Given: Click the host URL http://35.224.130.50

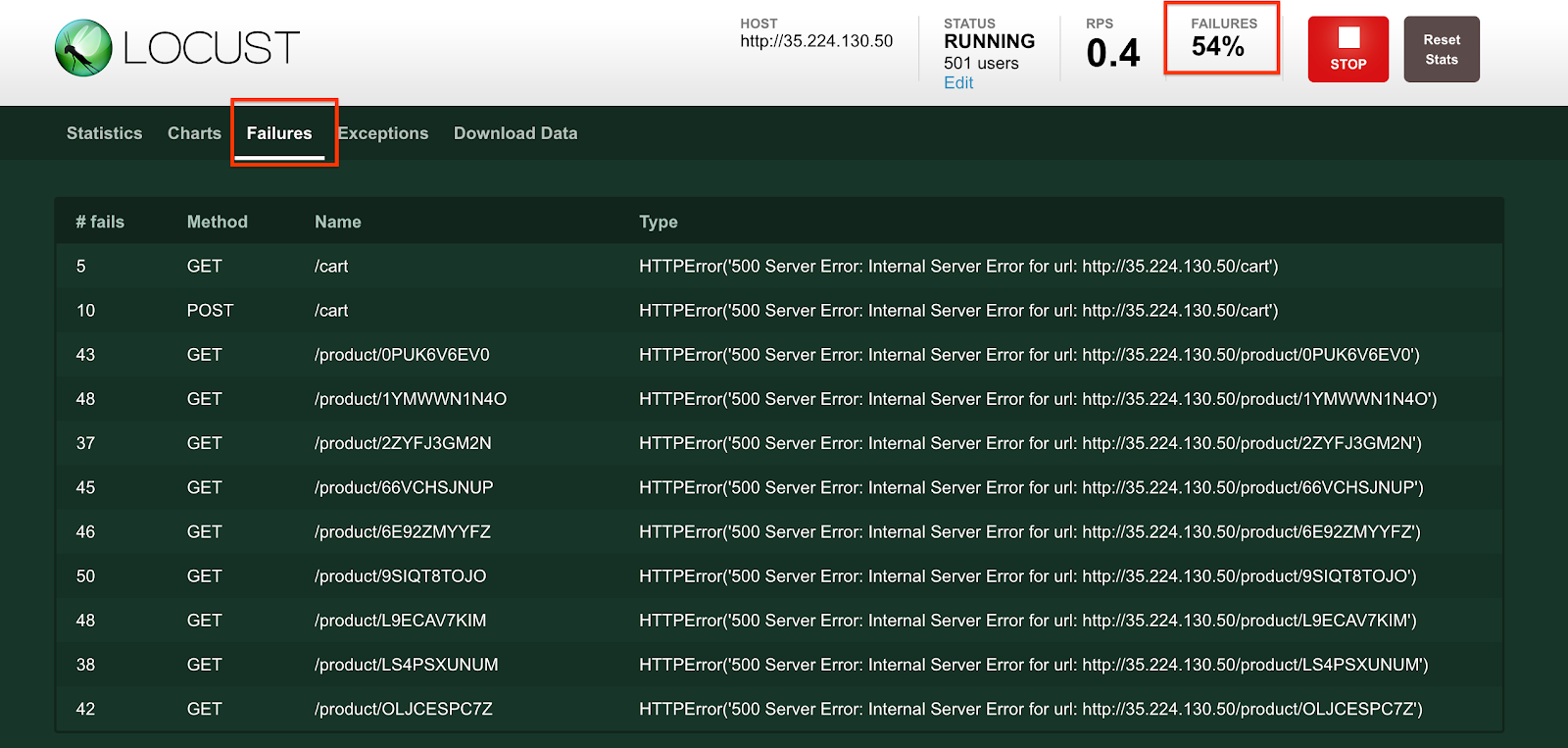Looking at the screenshot, I should [x=816, y=41].
